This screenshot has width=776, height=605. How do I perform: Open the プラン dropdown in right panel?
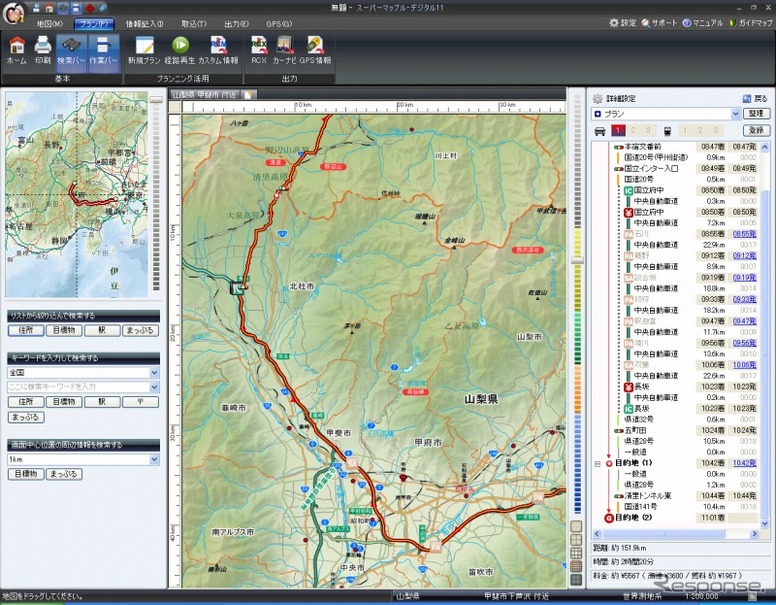tap(735, 114)
